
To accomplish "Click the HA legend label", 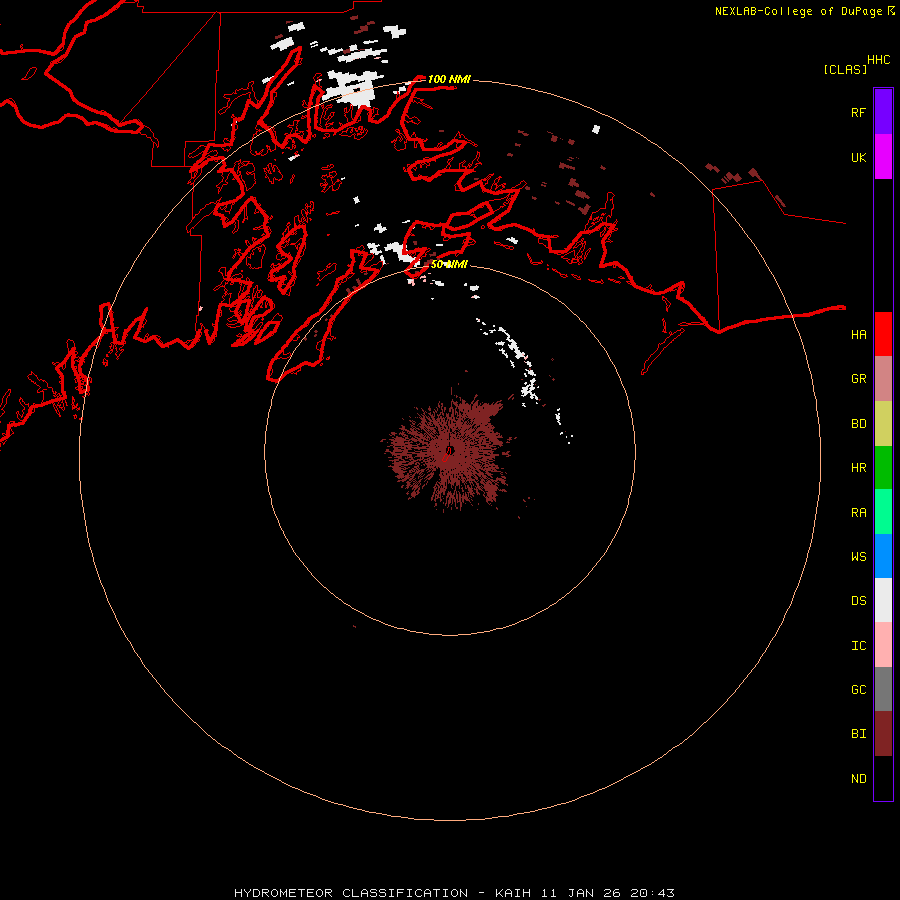I will [858, 335].
